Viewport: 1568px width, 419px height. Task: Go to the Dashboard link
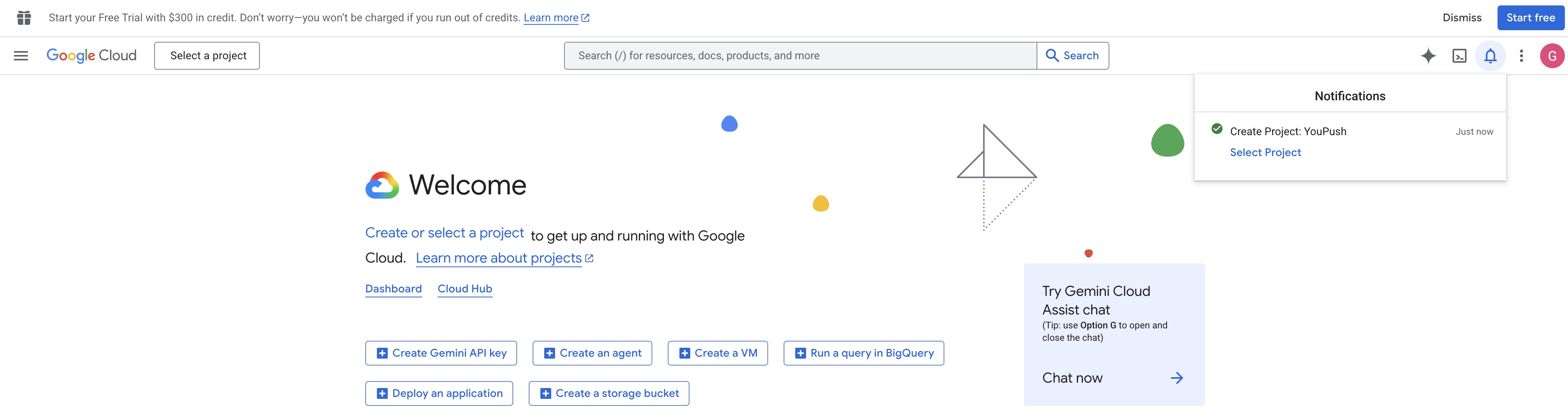coord(393,289)
